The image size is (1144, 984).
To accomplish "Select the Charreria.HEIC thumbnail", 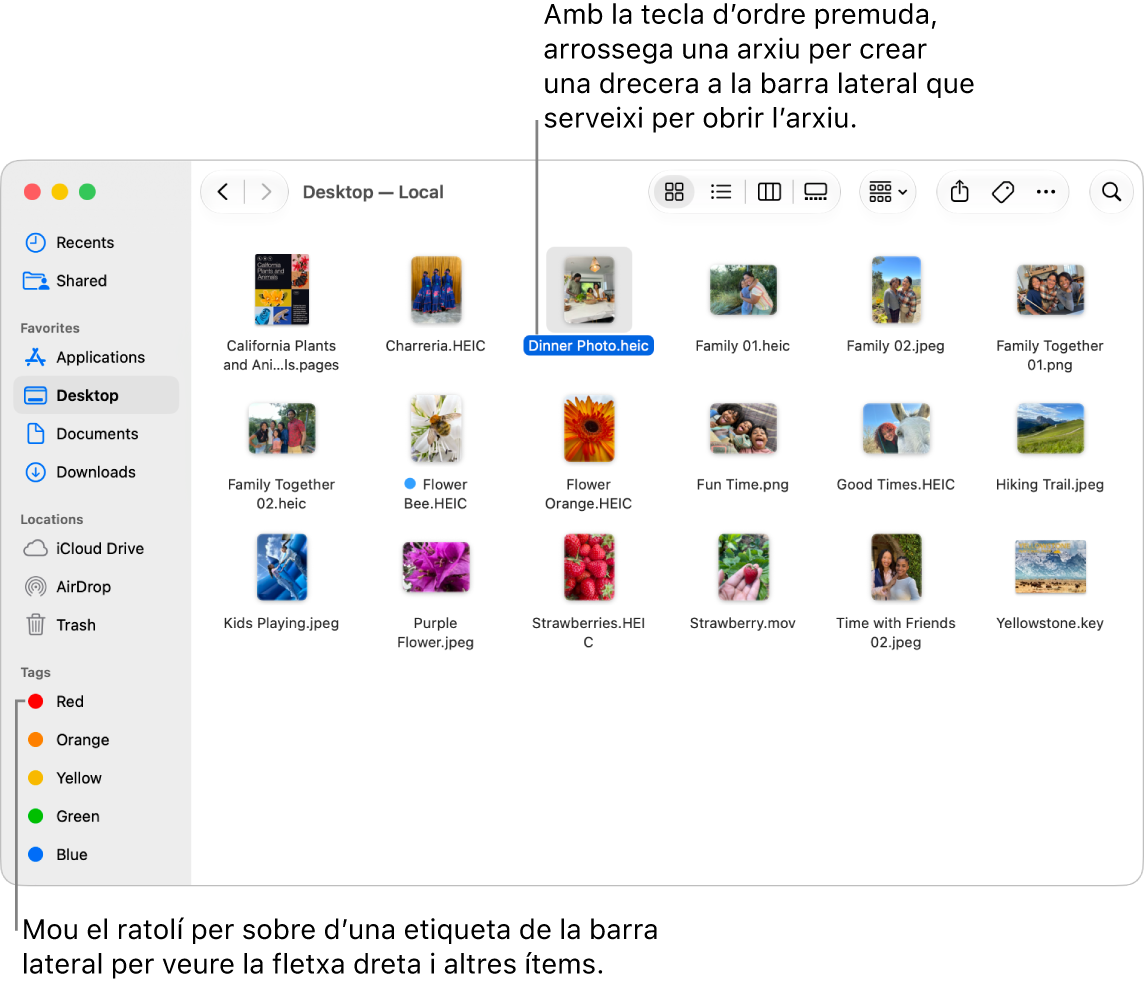I will click(436, 290).
